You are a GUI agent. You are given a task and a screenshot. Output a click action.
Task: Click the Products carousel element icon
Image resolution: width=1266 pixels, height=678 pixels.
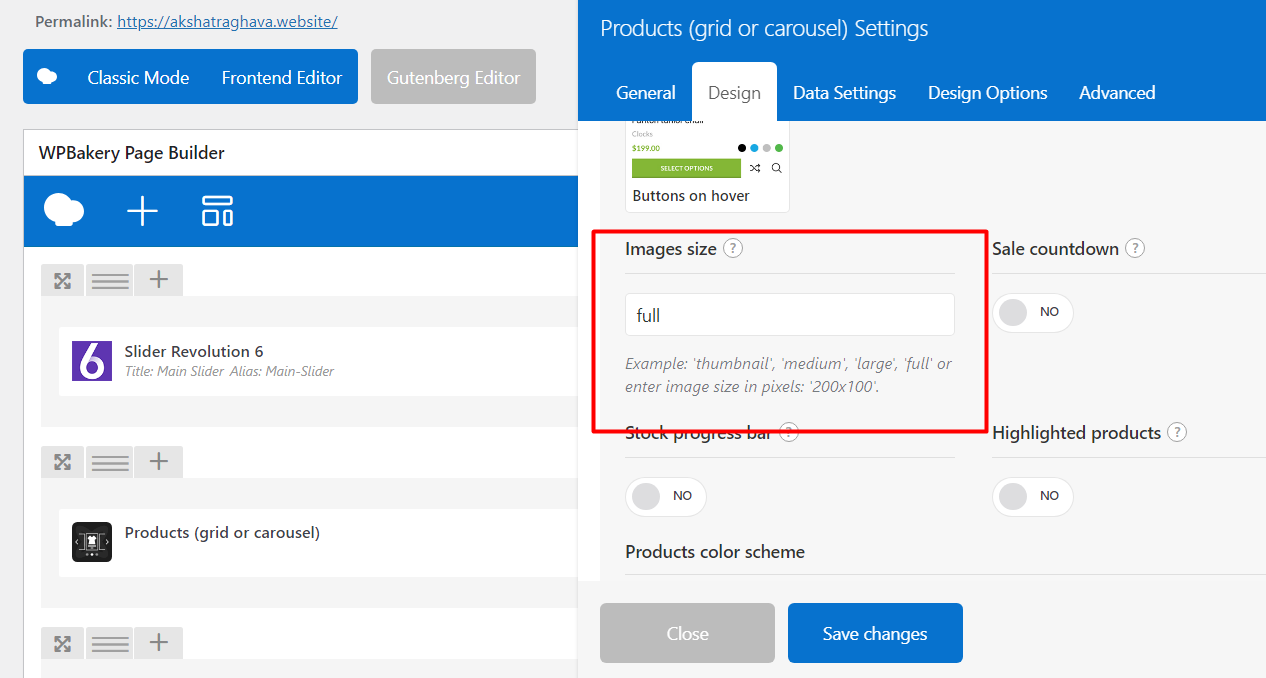click(92, 542)
